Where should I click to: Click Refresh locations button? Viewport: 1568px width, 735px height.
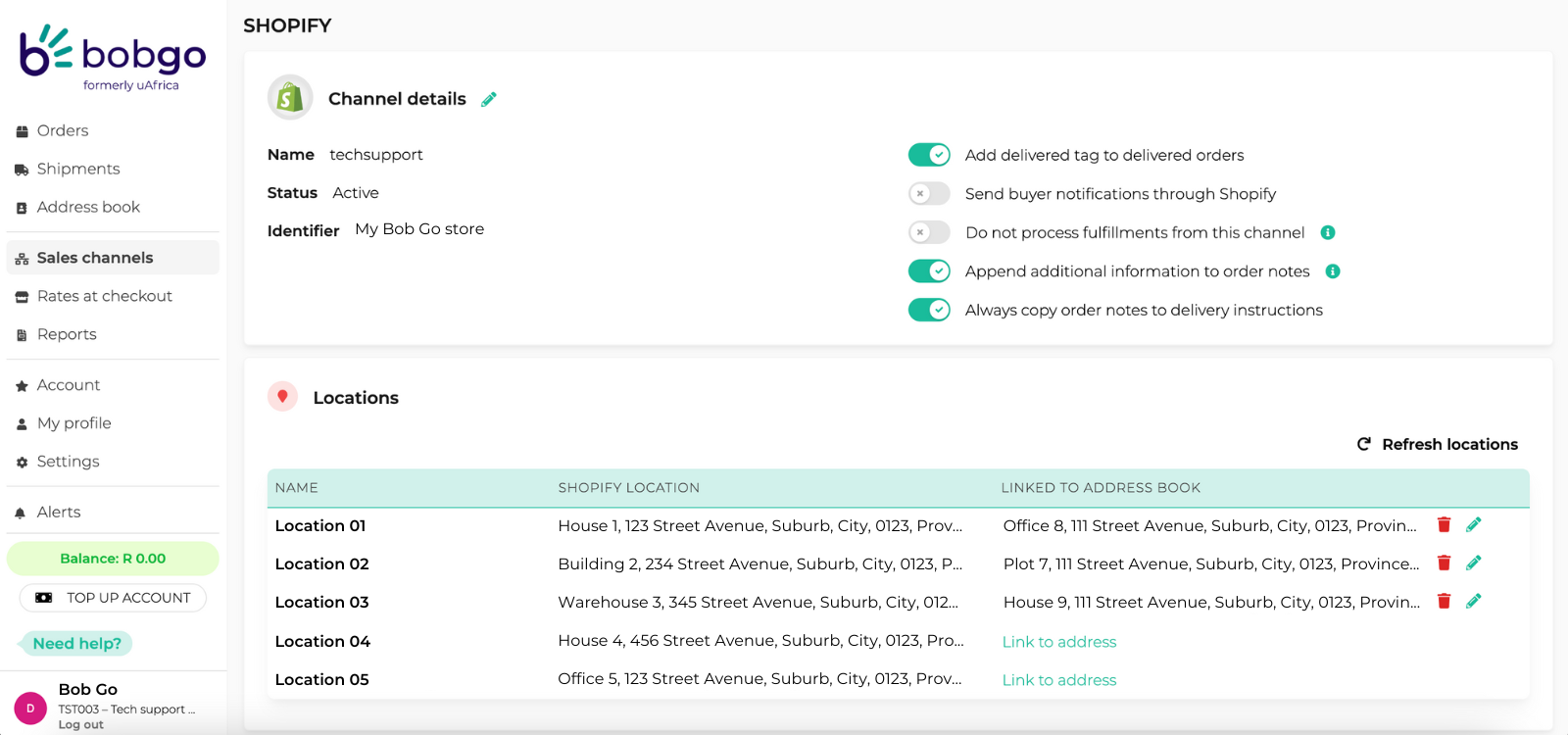[1437, 444]
